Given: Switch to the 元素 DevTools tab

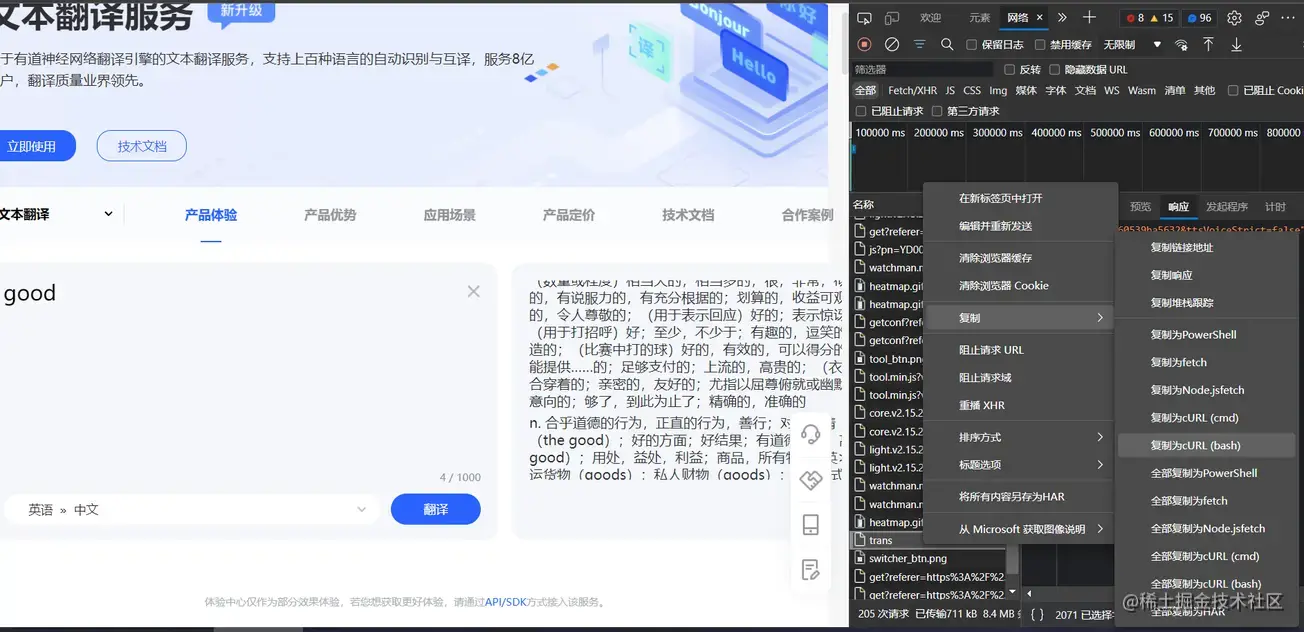Looking at the screenshot, I should point(980,18).
